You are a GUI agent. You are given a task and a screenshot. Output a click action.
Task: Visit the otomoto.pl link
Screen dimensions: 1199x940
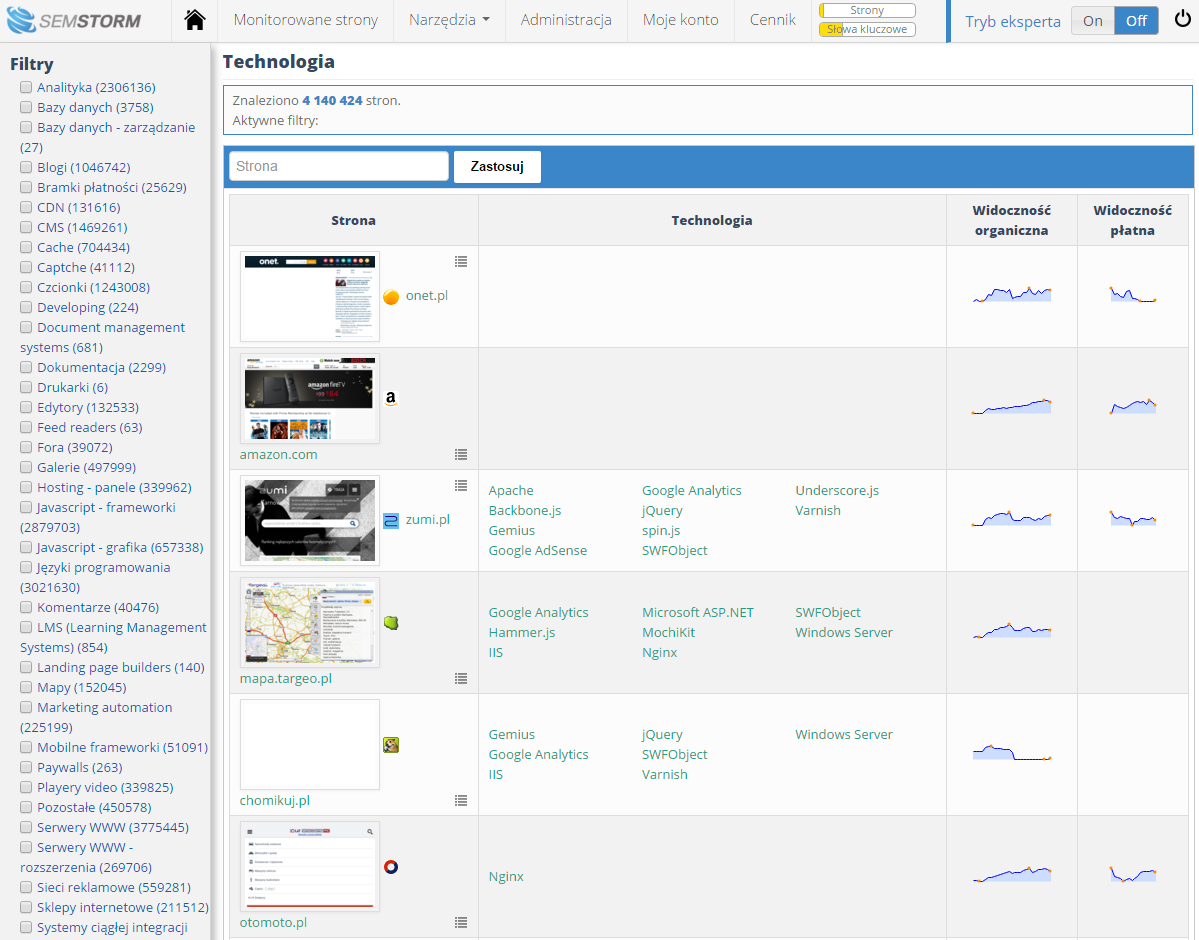273,922
